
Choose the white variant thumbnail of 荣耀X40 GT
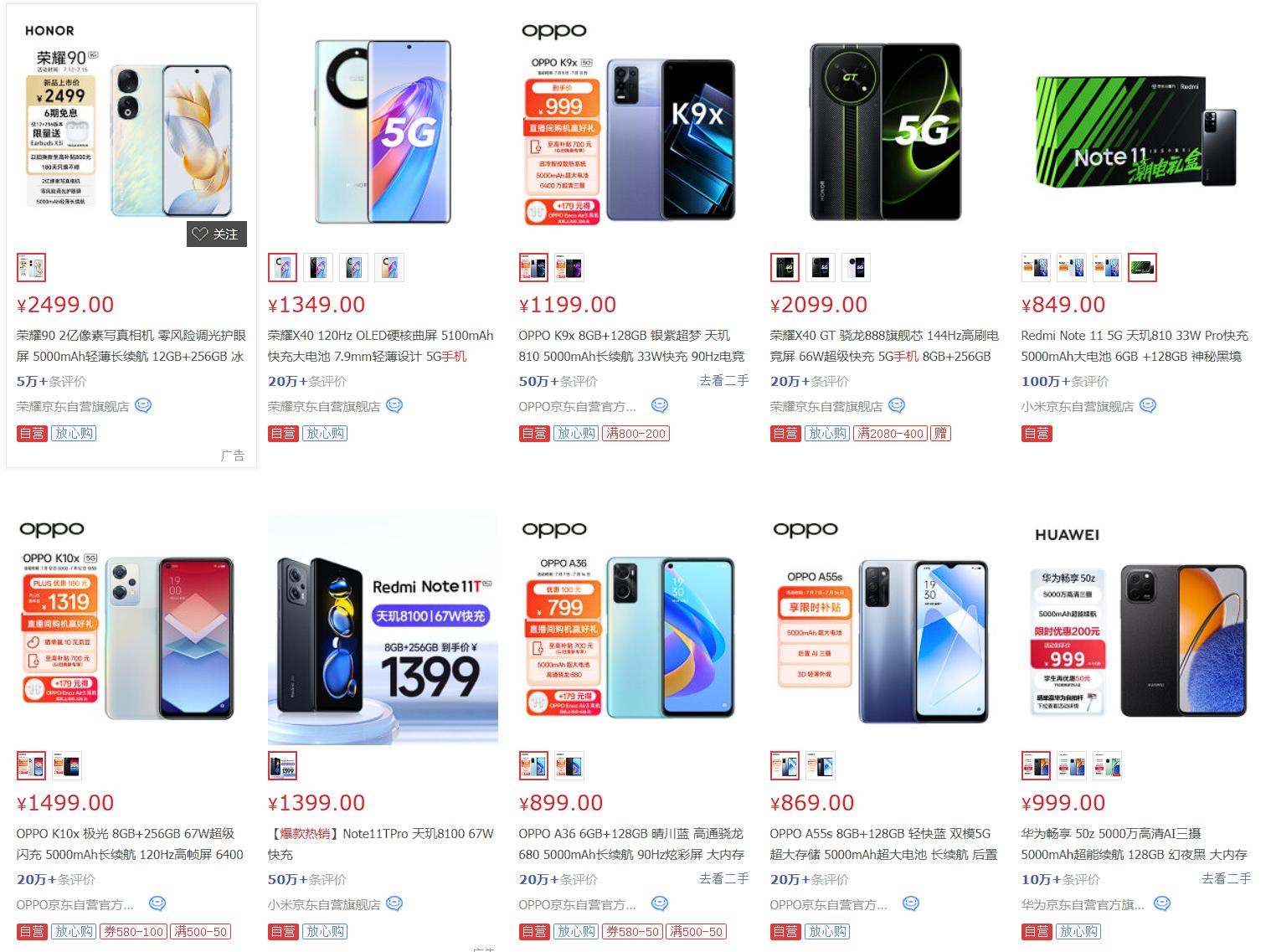[856, 268]
